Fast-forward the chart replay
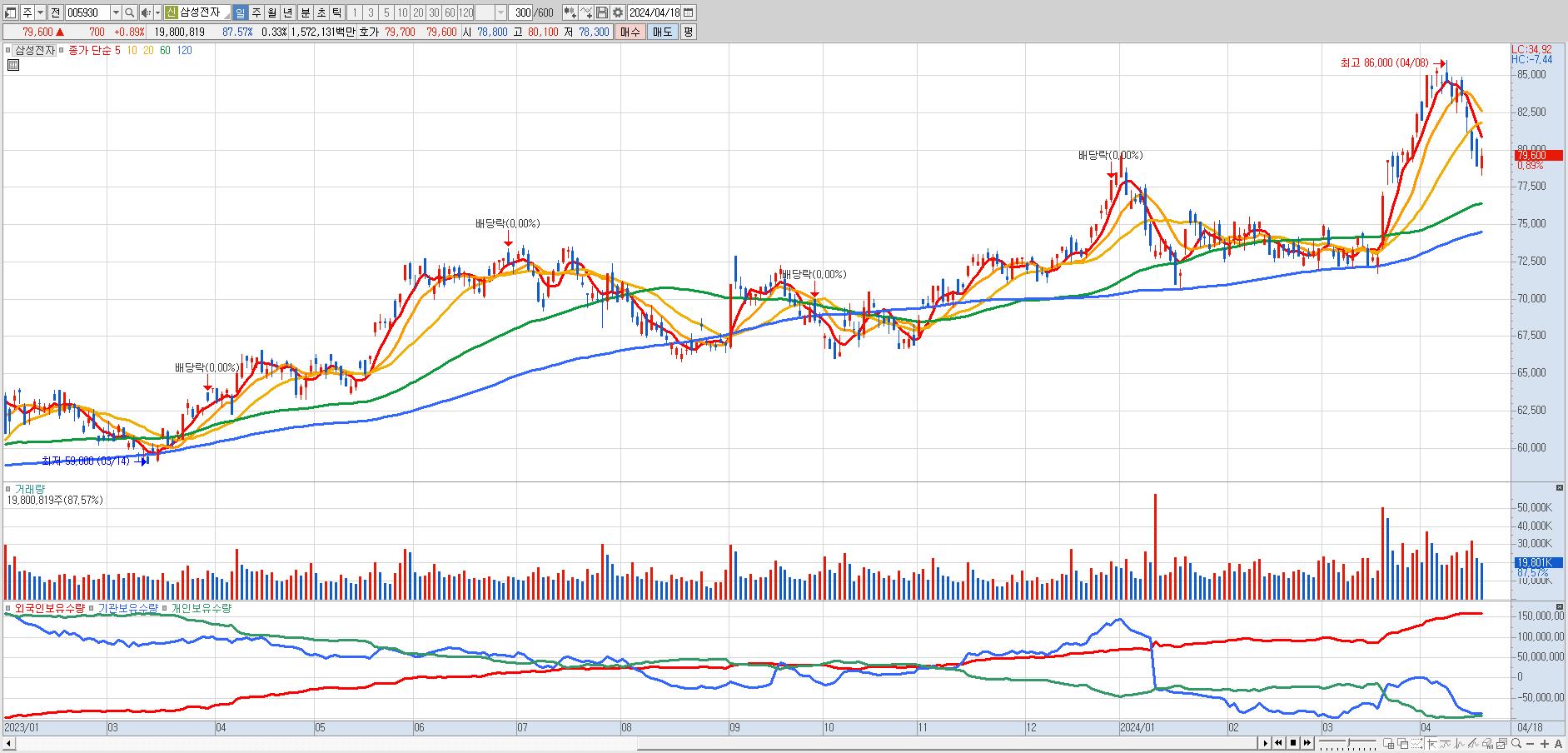The height and width of the screenshot is (753, 1568). click(x=1307, y=743)
